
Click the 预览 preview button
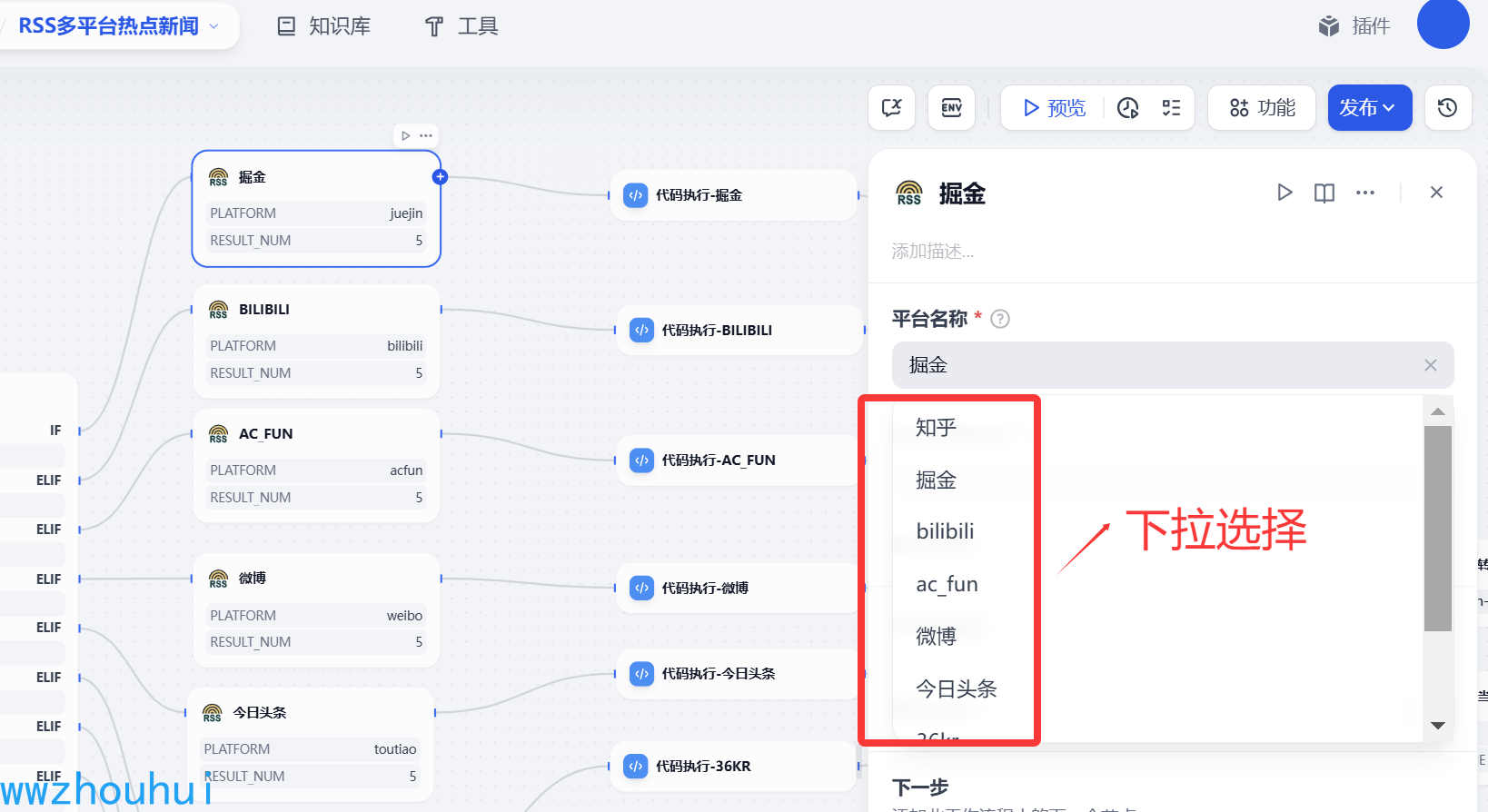(1054, 108)
